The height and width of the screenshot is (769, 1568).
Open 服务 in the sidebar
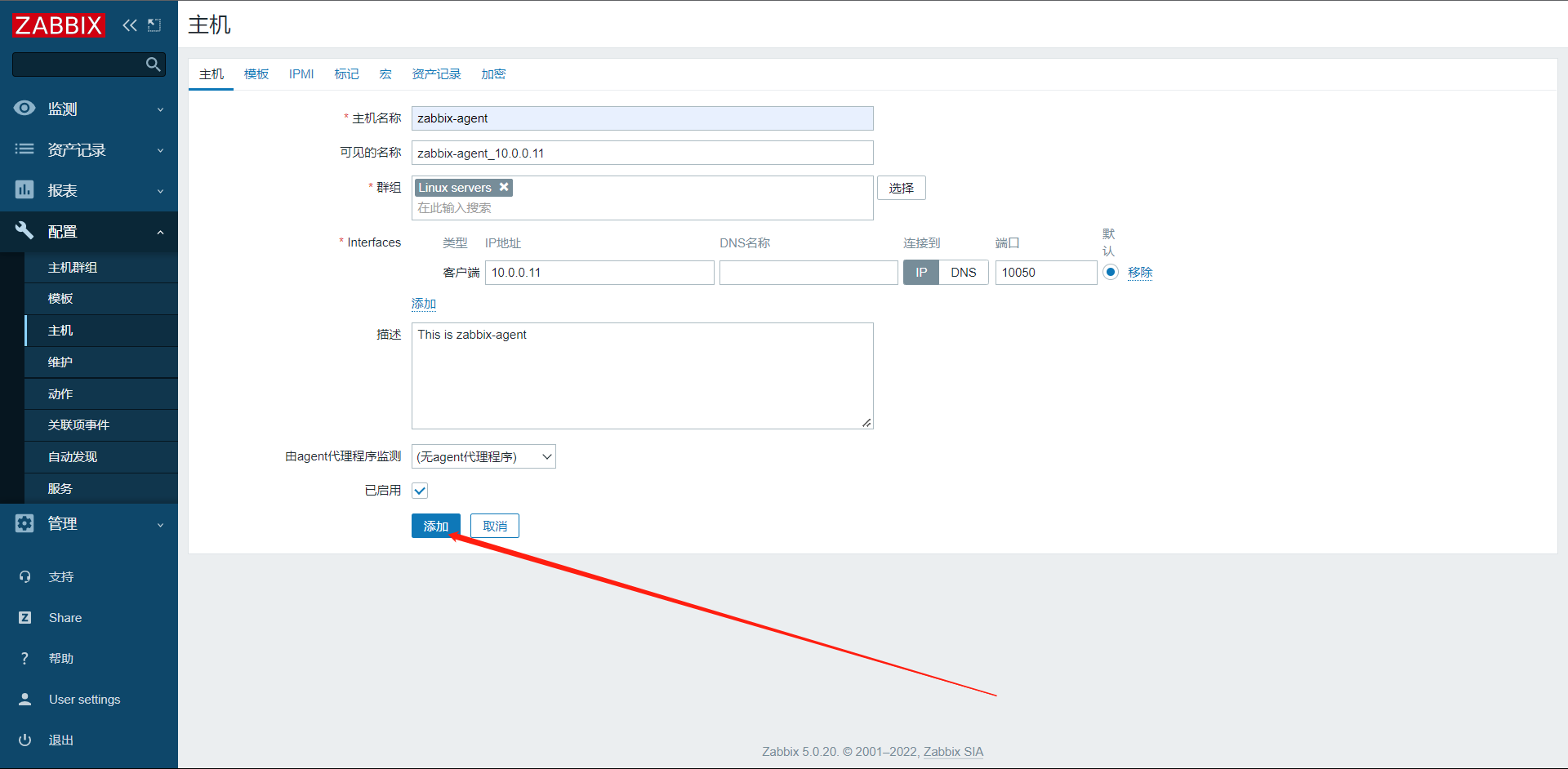tap(101, 488)
